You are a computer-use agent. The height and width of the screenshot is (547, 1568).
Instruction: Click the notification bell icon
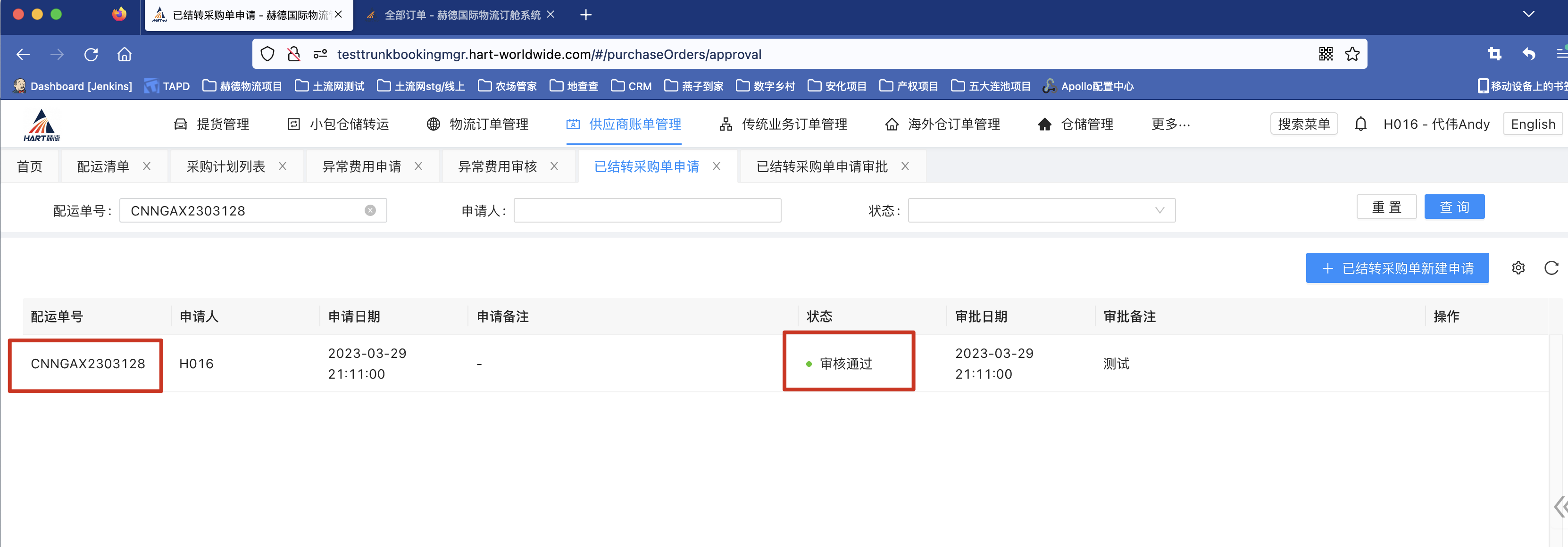[x=1360, y=124]
